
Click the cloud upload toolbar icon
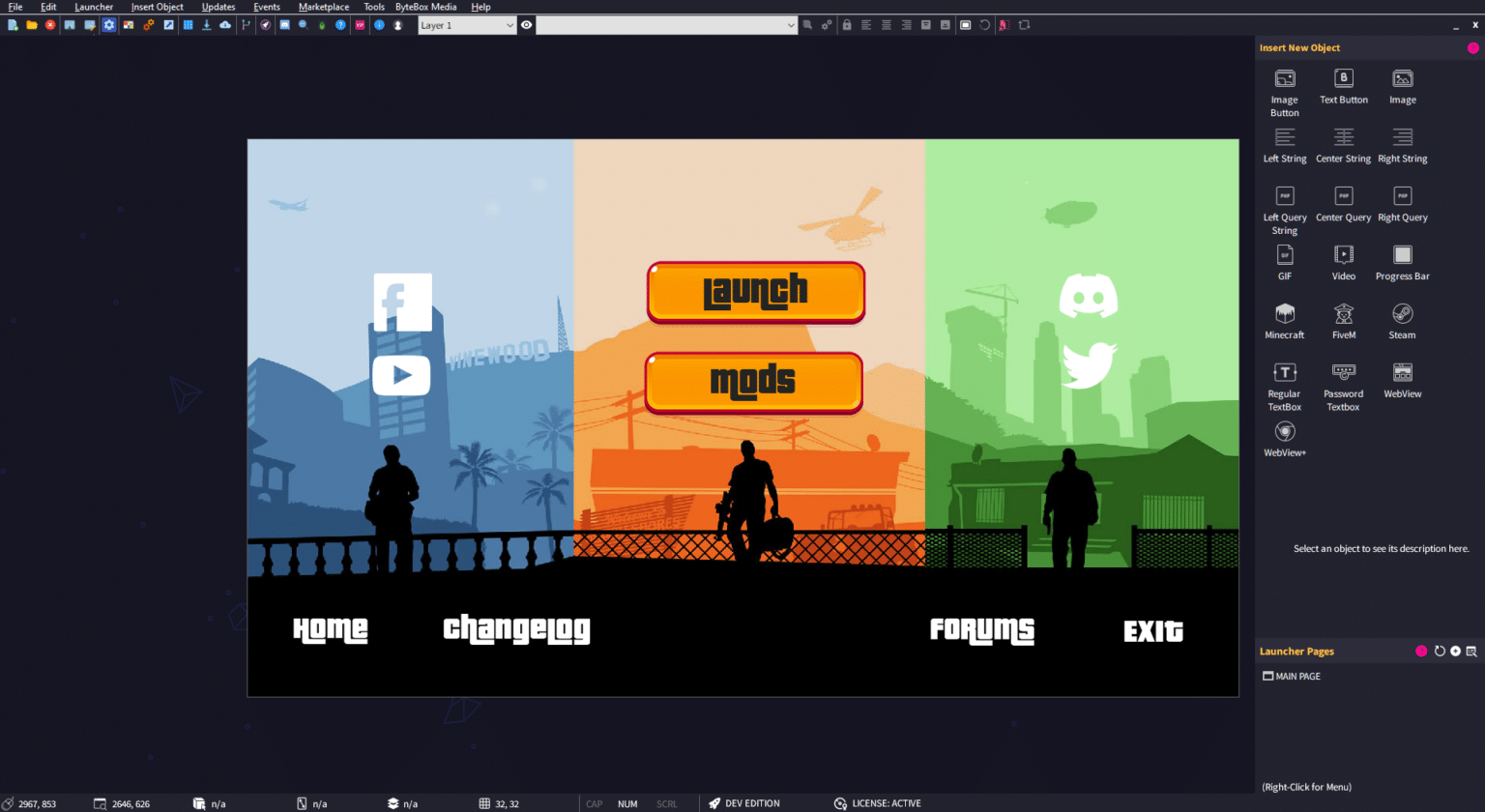(x=224, y=24)
